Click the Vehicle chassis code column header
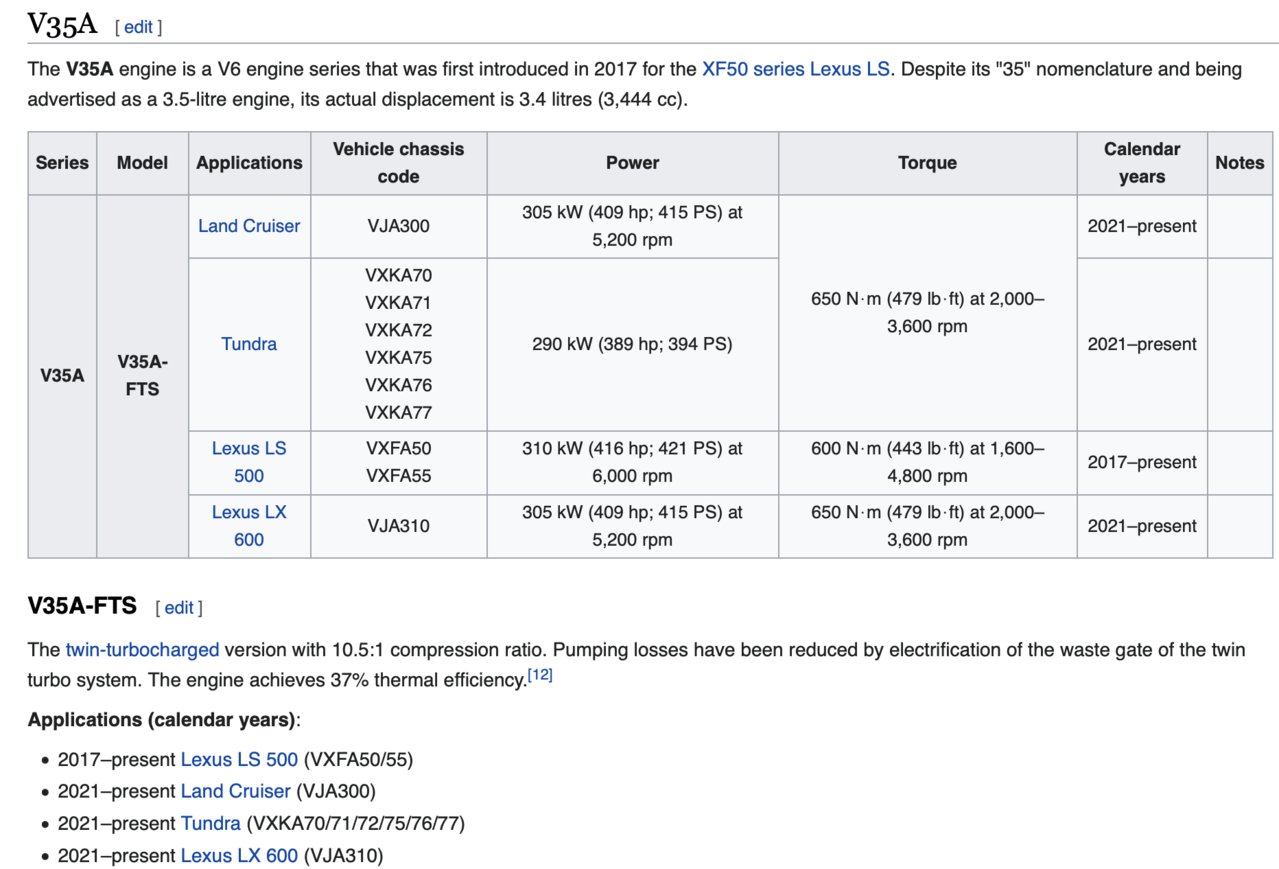Screen dimensions: 1279x869 398,163
